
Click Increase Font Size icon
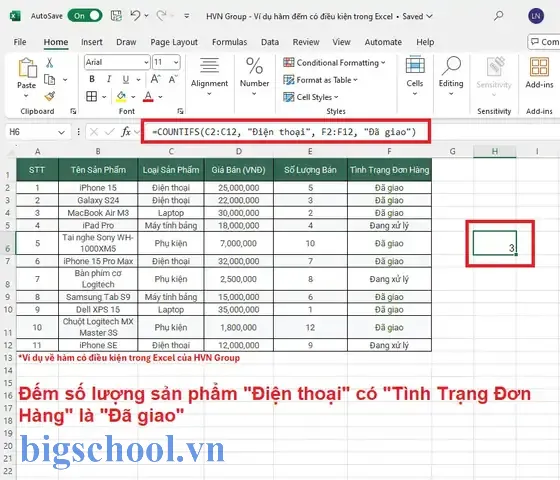[155, 79]
